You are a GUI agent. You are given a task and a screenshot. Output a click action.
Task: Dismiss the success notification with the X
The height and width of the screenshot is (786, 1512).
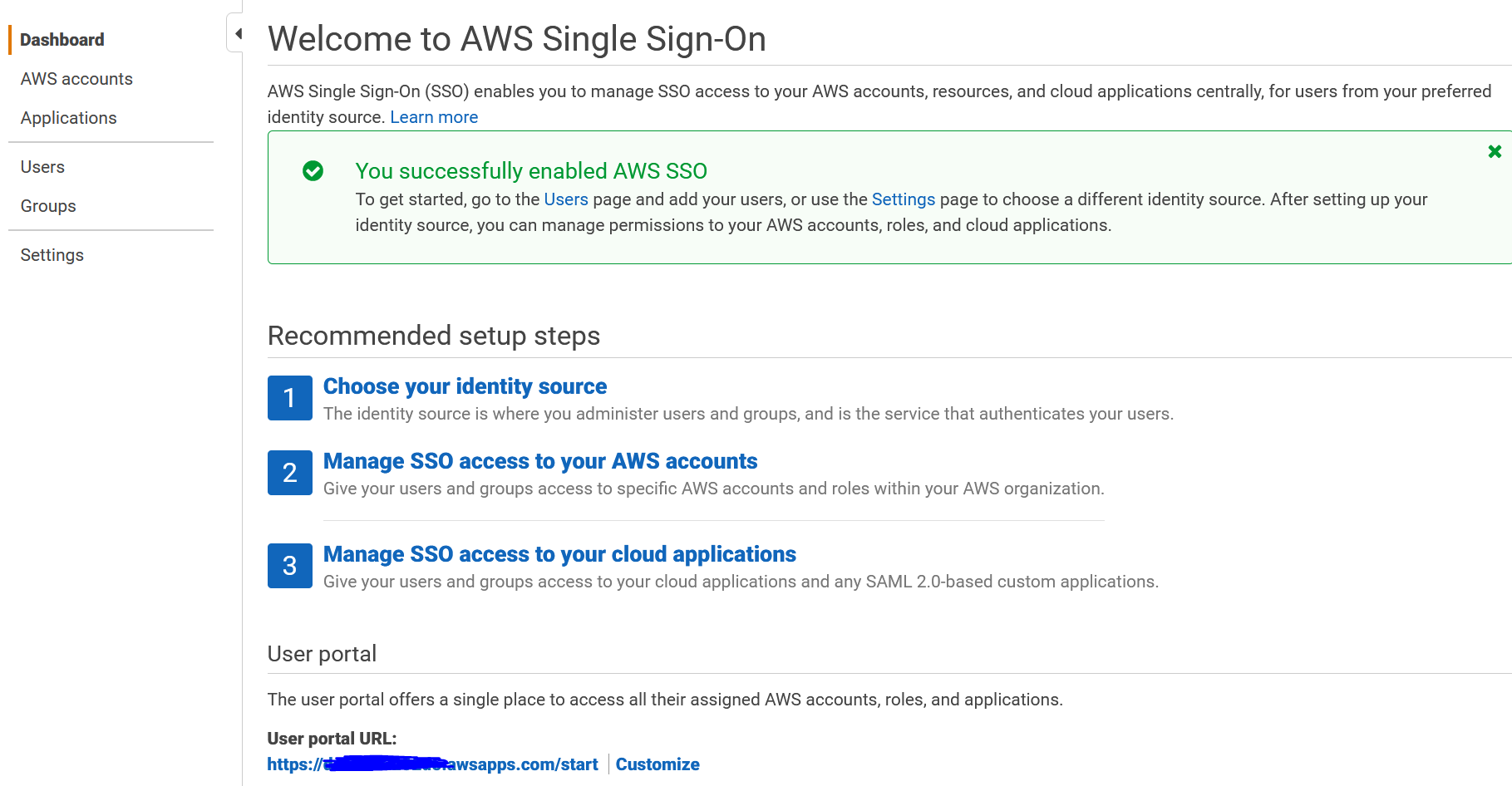pos(1494,151)
